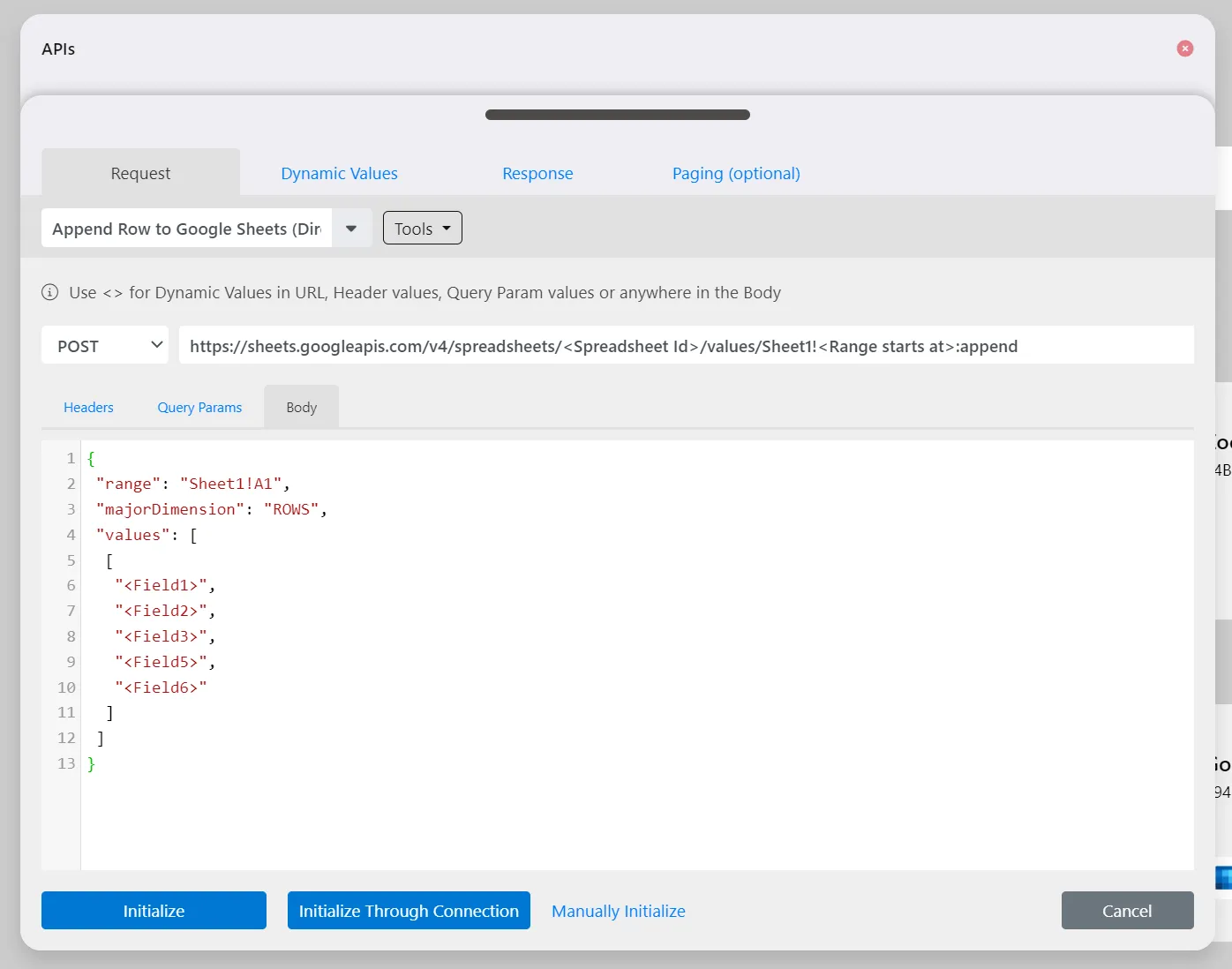
Task: Open the Response tab
Action: (537, 174)
